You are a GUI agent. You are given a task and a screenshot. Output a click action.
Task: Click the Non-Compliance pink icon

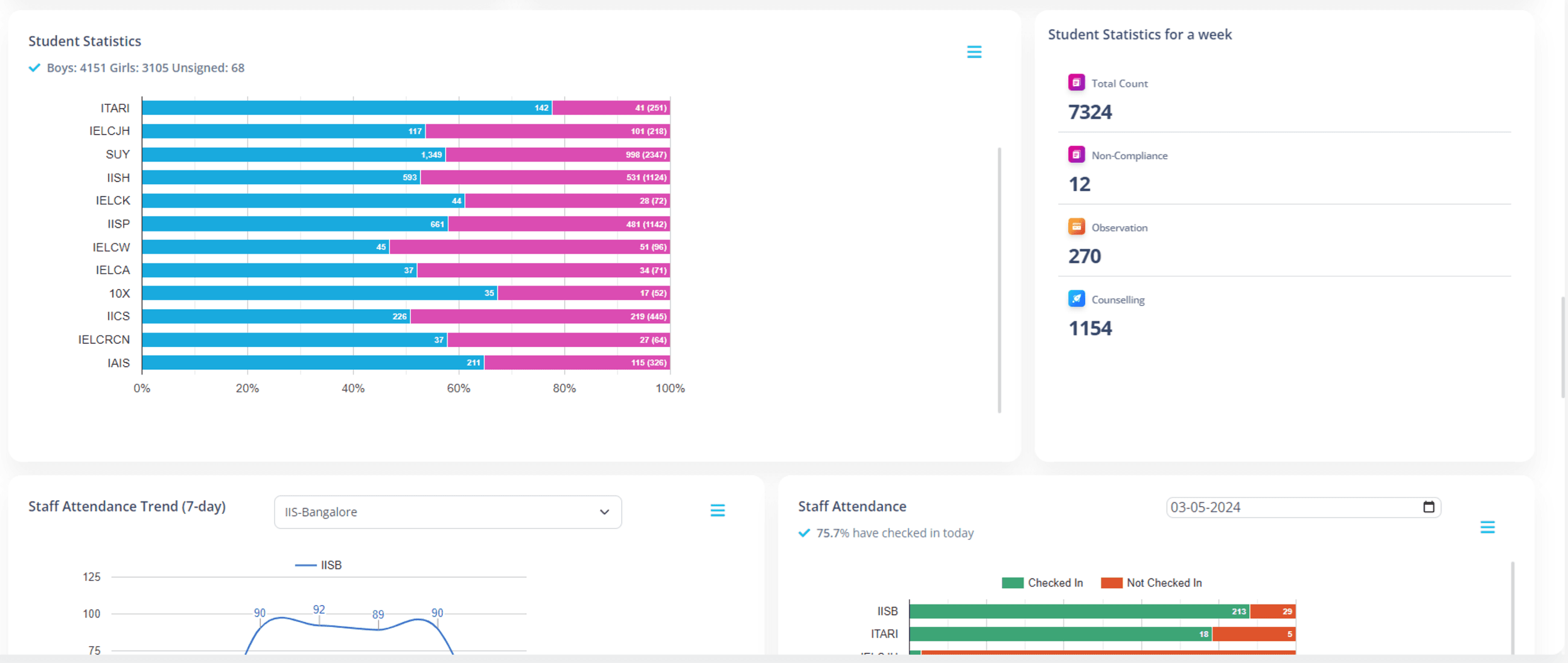[x=1076, y=154]
